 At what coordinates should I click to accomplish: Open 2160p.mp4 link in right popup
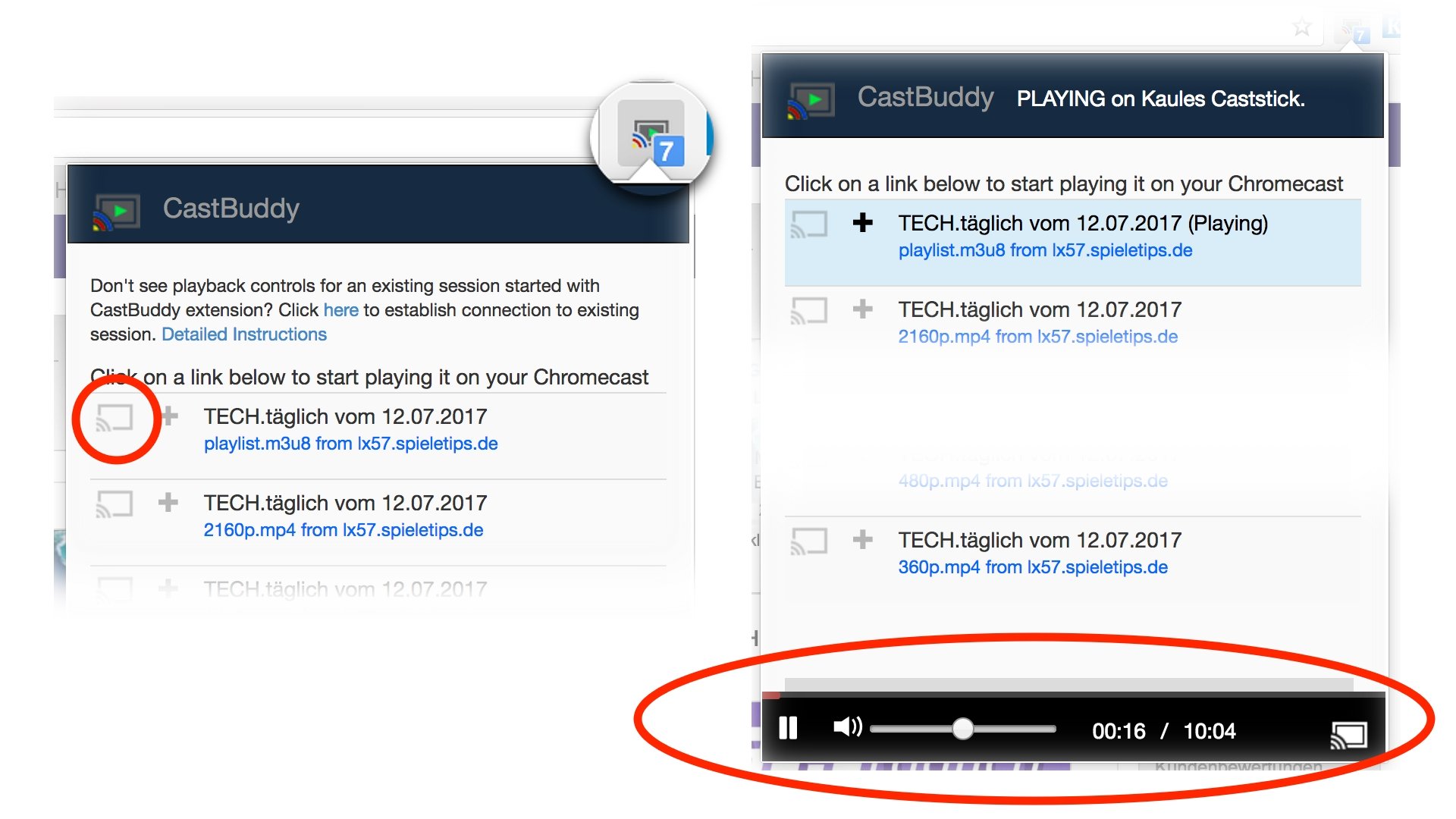coord(1037,337)
